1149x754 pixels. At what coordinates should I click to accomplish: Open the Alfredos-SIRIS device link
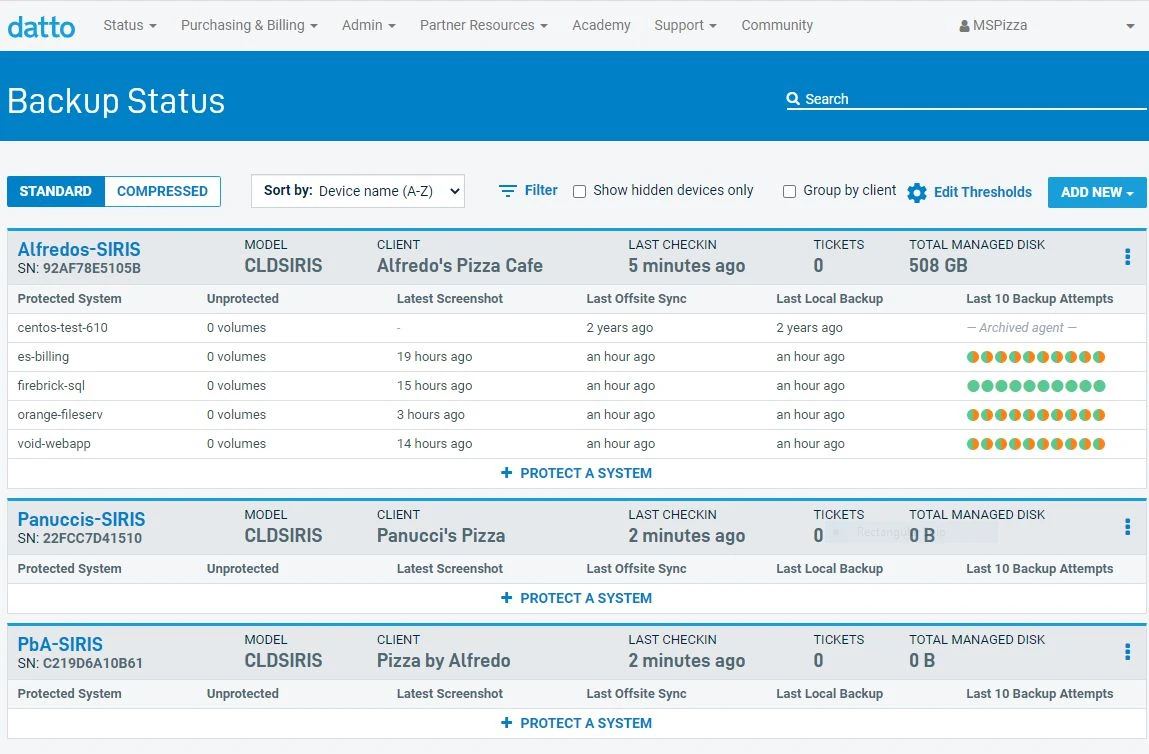(79, 249)
